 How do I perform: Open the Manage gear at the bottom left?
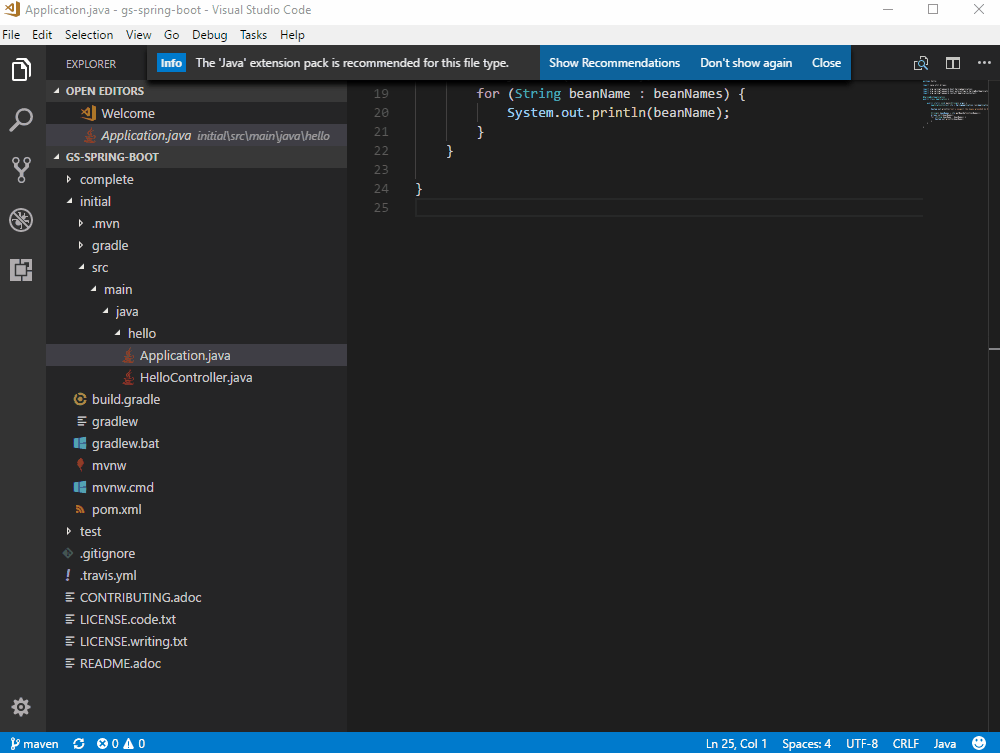(x=21, y=706)
